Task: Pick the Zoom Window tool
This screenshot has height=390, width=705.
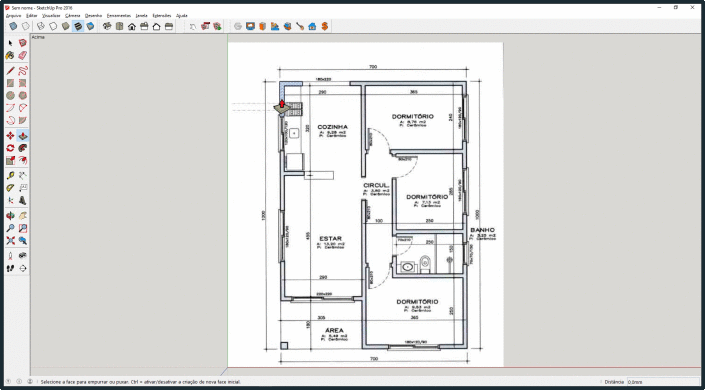Action: coord(22,228)
